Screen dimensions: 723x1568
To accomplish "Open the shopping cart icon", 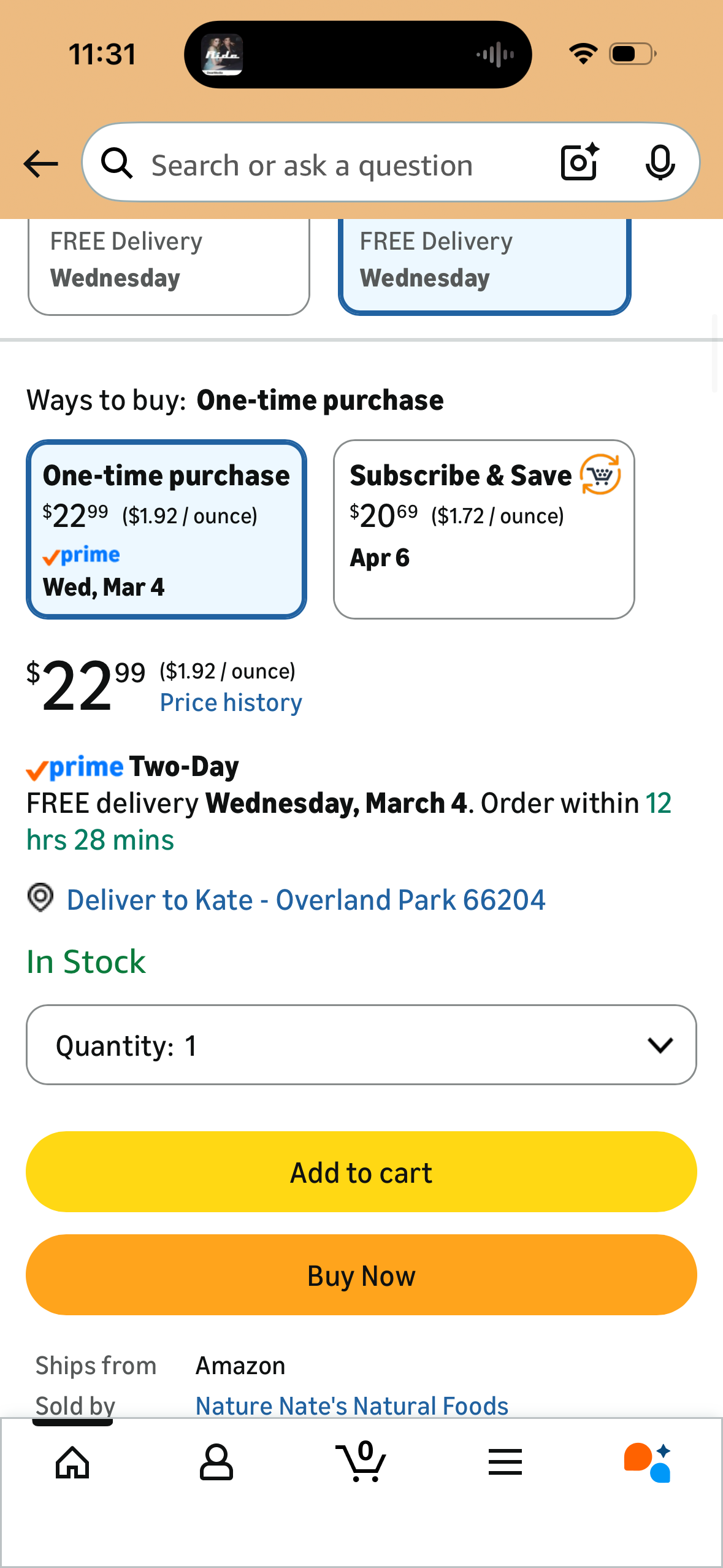I will (x=361, y=1462).
